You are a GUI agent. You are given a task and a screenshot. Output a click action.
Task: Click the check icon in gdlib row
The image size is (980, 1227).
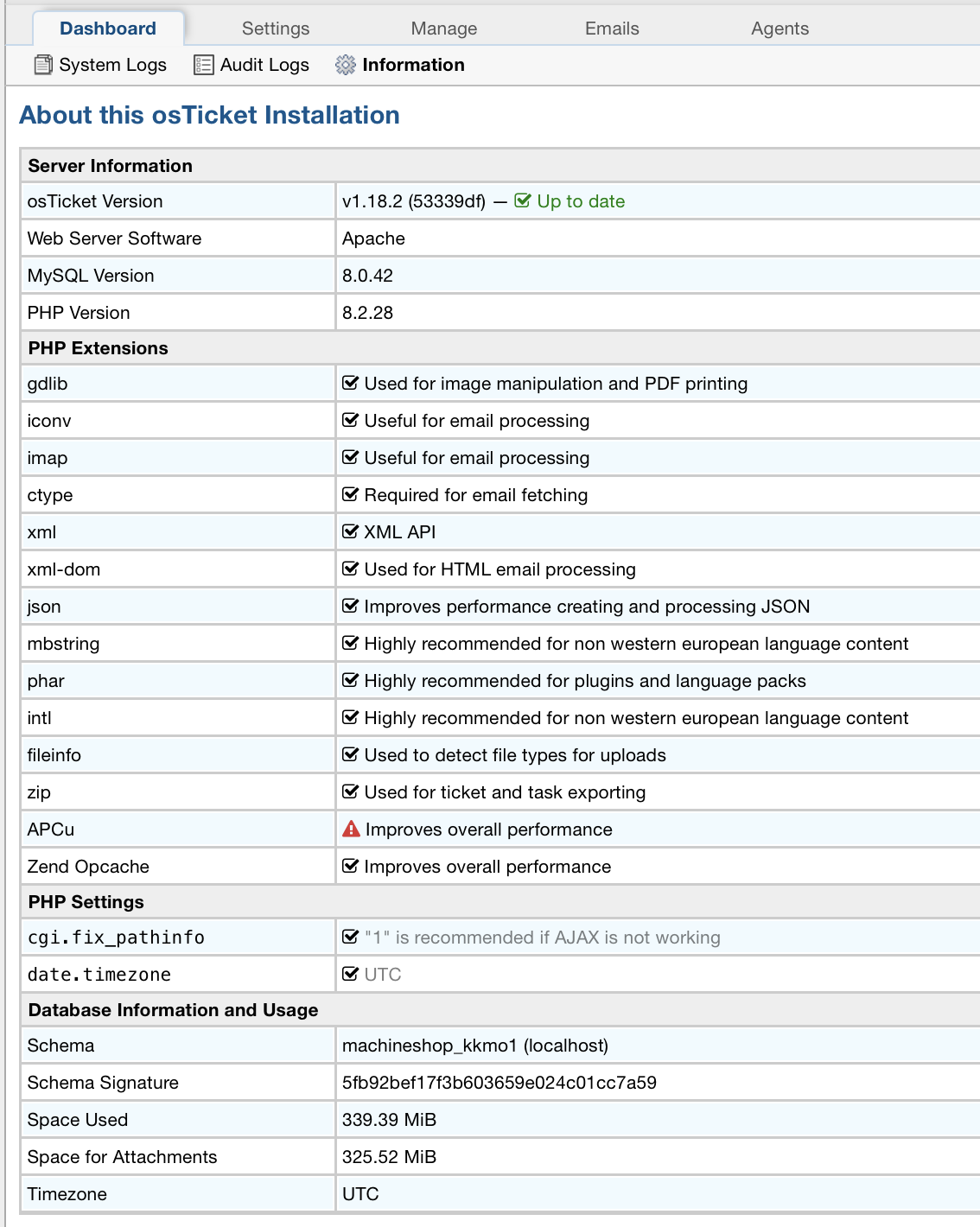click(350, 383)
